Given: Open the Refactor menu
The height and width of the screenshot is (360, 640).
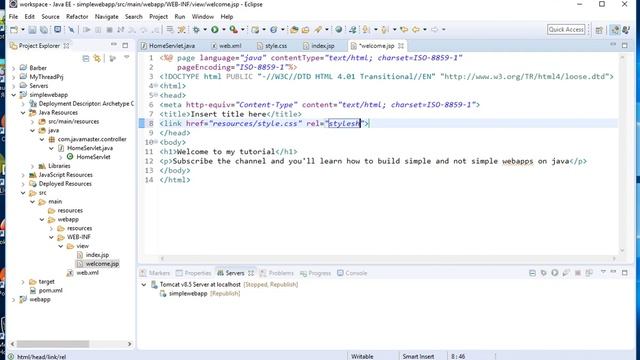Looking at the screenshot, I should (77, 17).
